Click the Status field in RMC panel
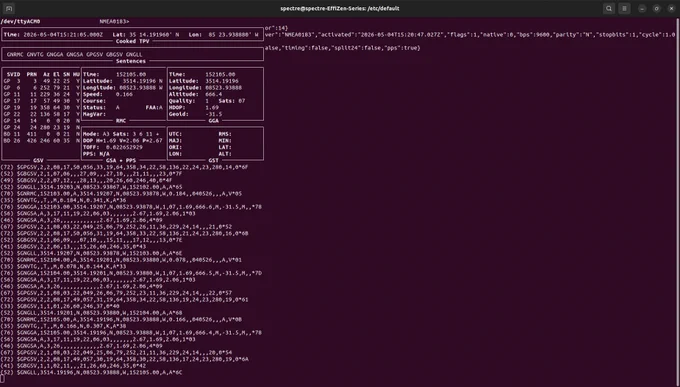The height and width of the screenshot is (387, 680). pos(101,107)
